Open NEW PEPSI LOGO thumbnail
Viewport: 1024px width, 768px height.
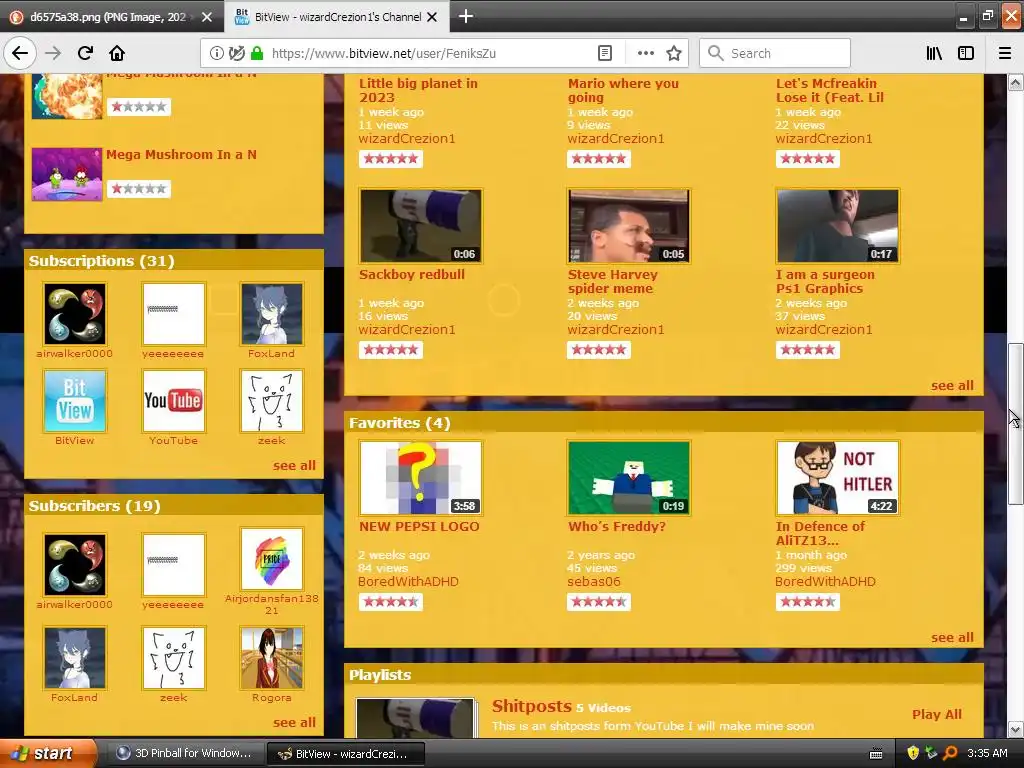[x=421, y=478]
